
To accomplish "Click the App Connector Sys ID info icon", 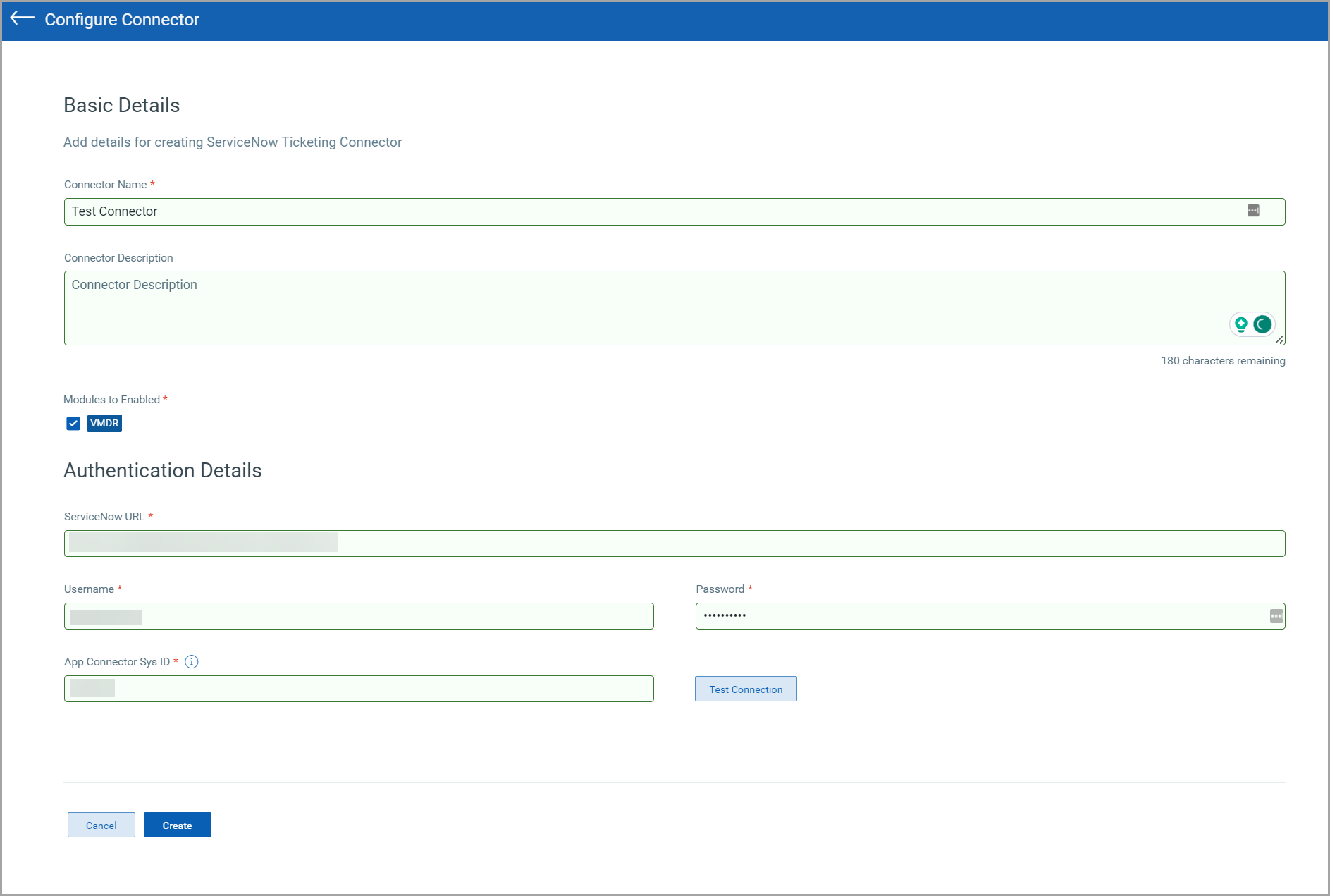I will tap(191, 662).
